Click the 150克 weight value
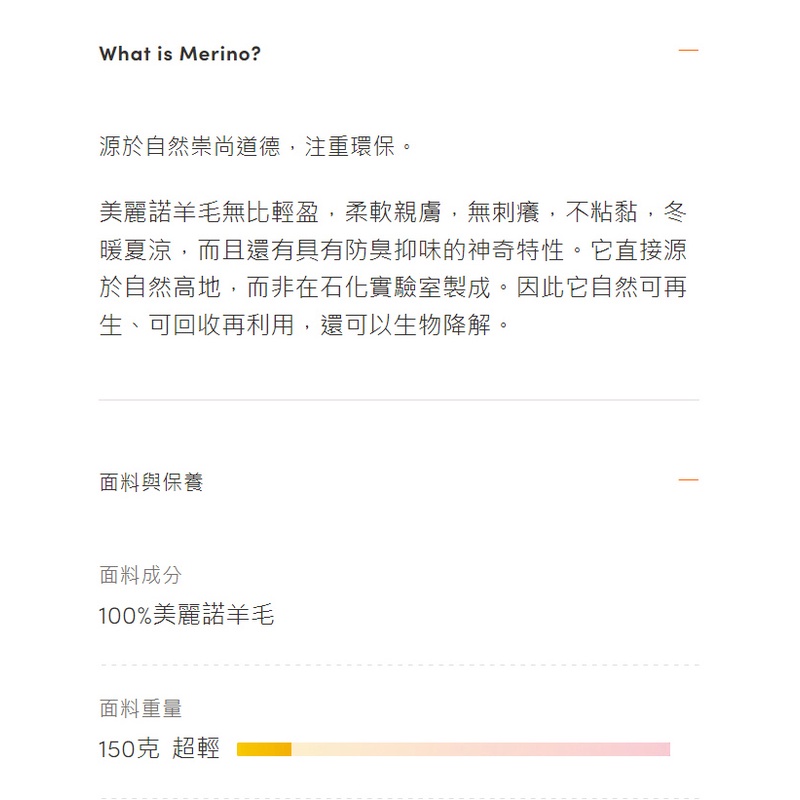The image size is (800, 800). tap(128, 749)
